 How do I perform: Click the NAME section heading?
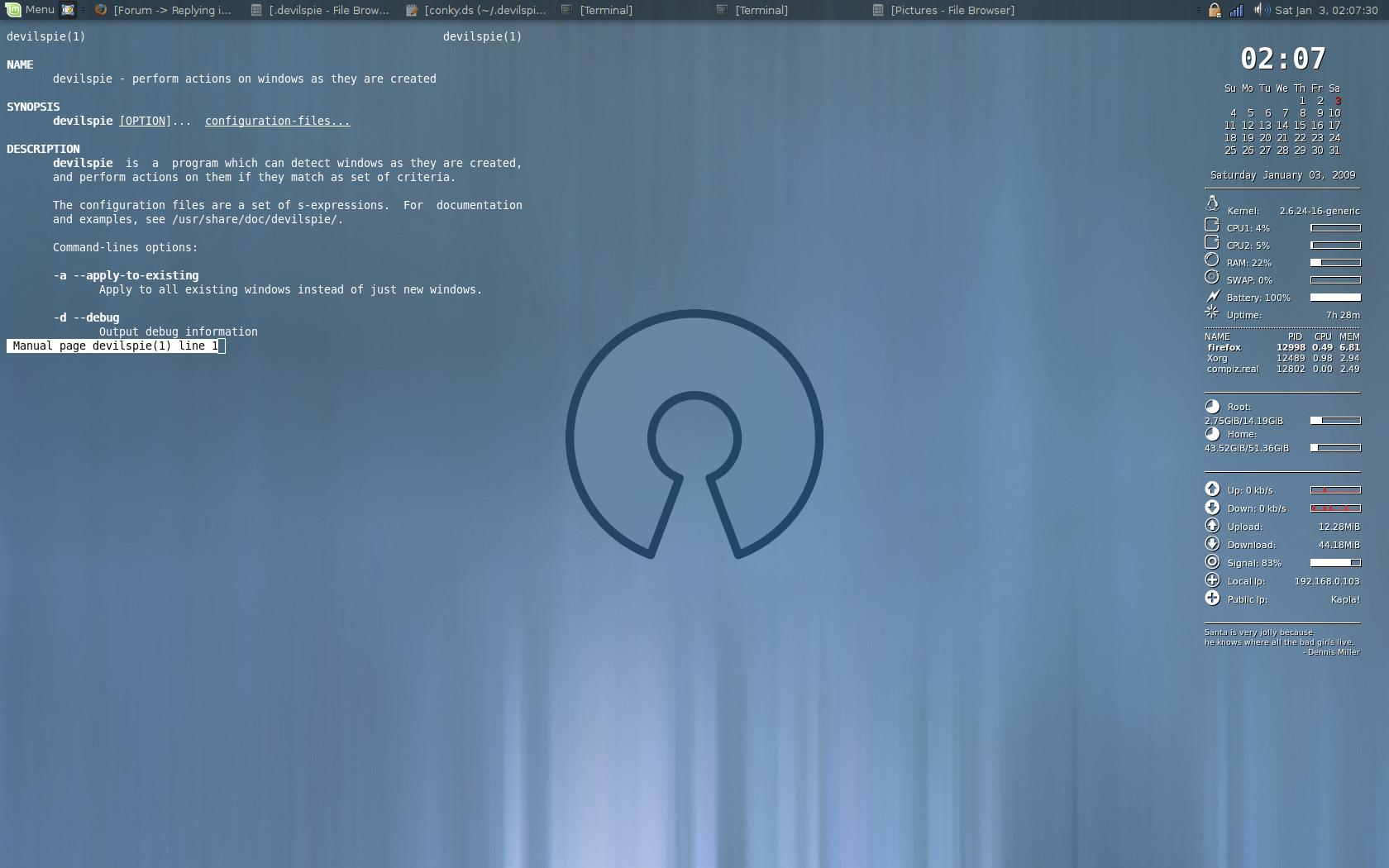(20, 64)
